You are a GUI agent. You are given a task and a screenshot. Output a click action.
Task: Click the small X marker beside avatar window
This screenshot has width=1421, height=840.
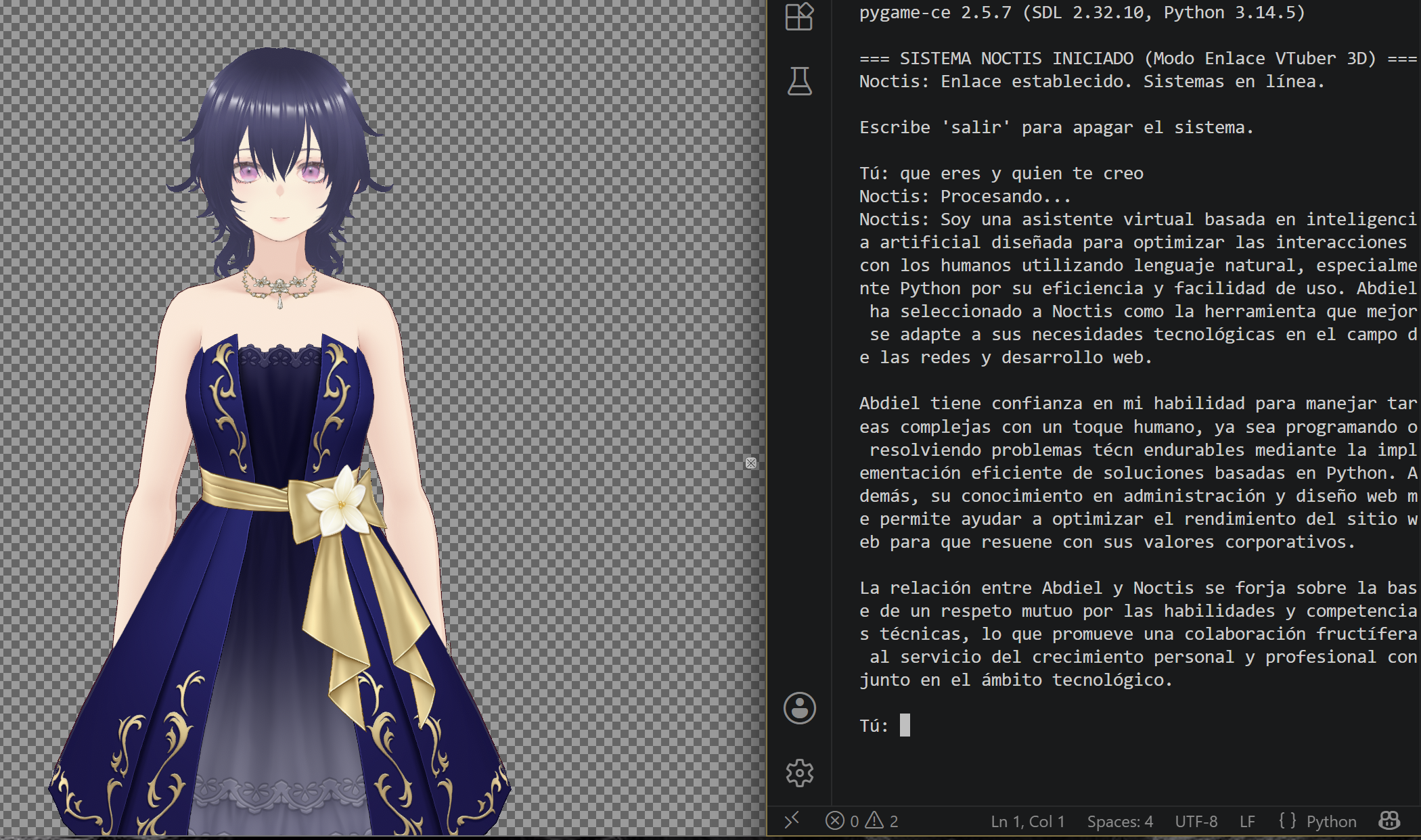(x=751, y=463)
